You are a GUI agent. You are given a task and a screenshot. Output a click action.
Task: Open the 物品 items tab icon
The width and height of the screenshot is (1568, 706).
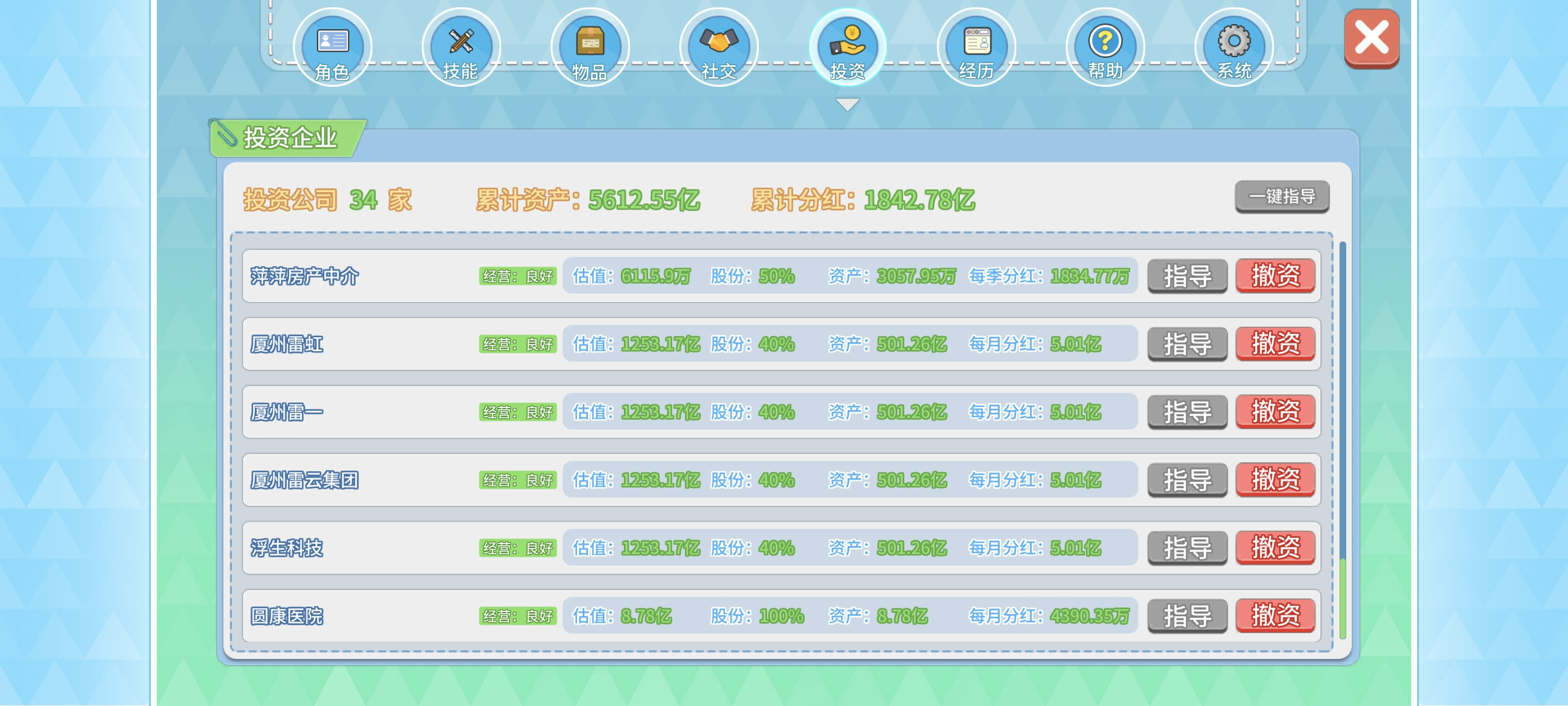point(590,48)
